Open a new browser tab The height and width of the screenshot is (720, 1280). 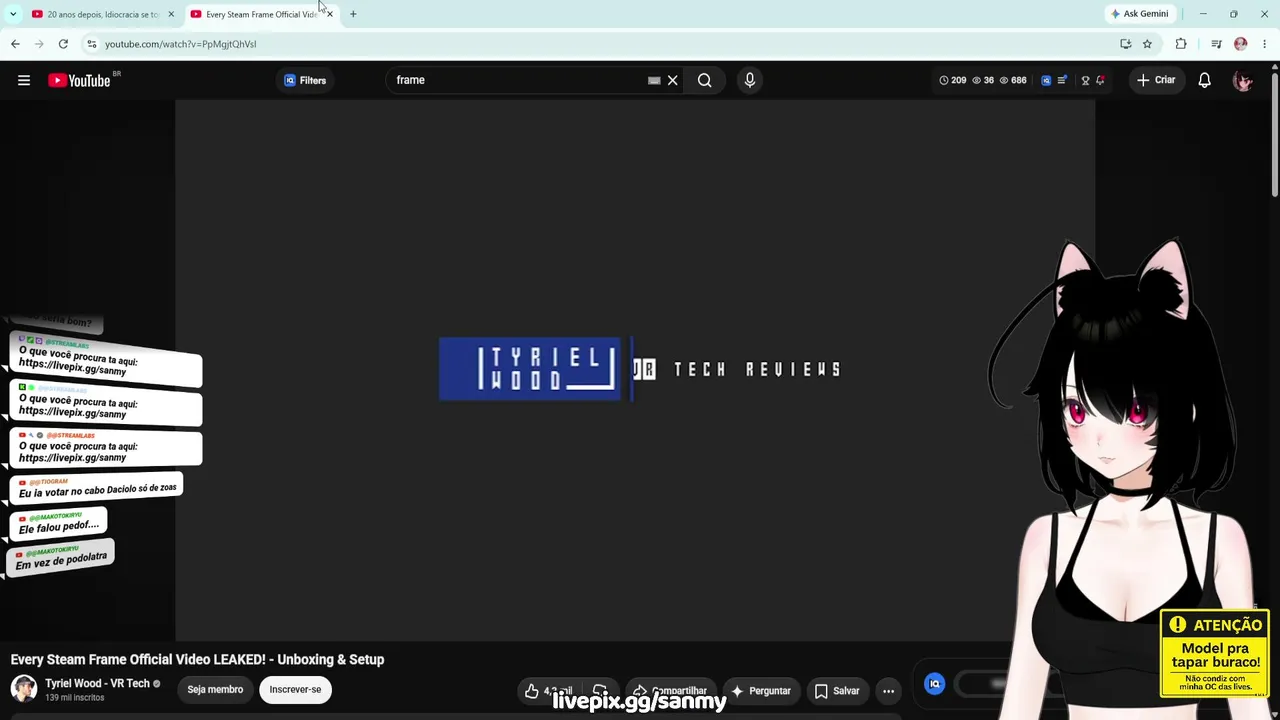(353, 14)
